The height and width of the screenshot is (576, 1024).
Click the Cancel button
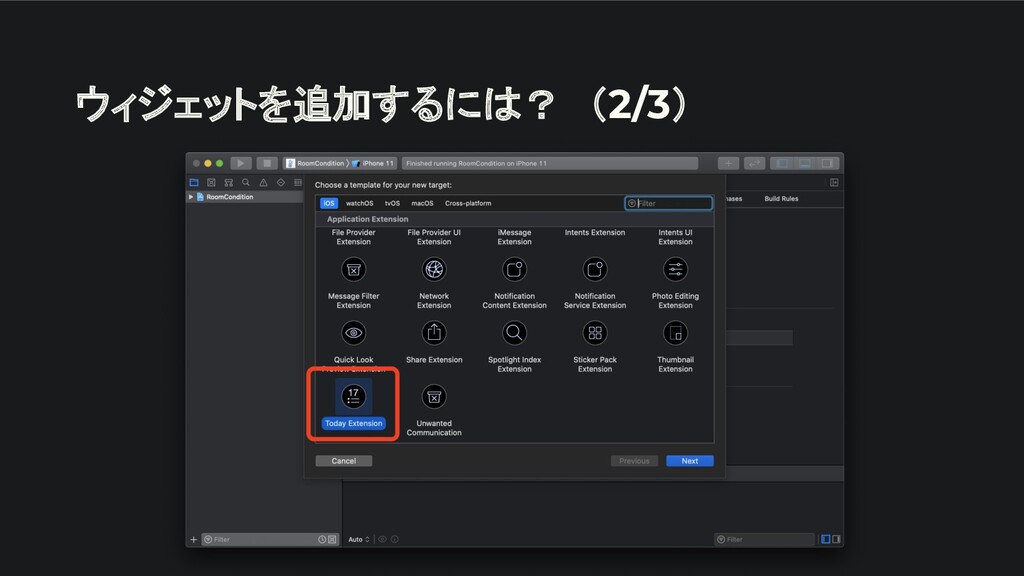344,461
